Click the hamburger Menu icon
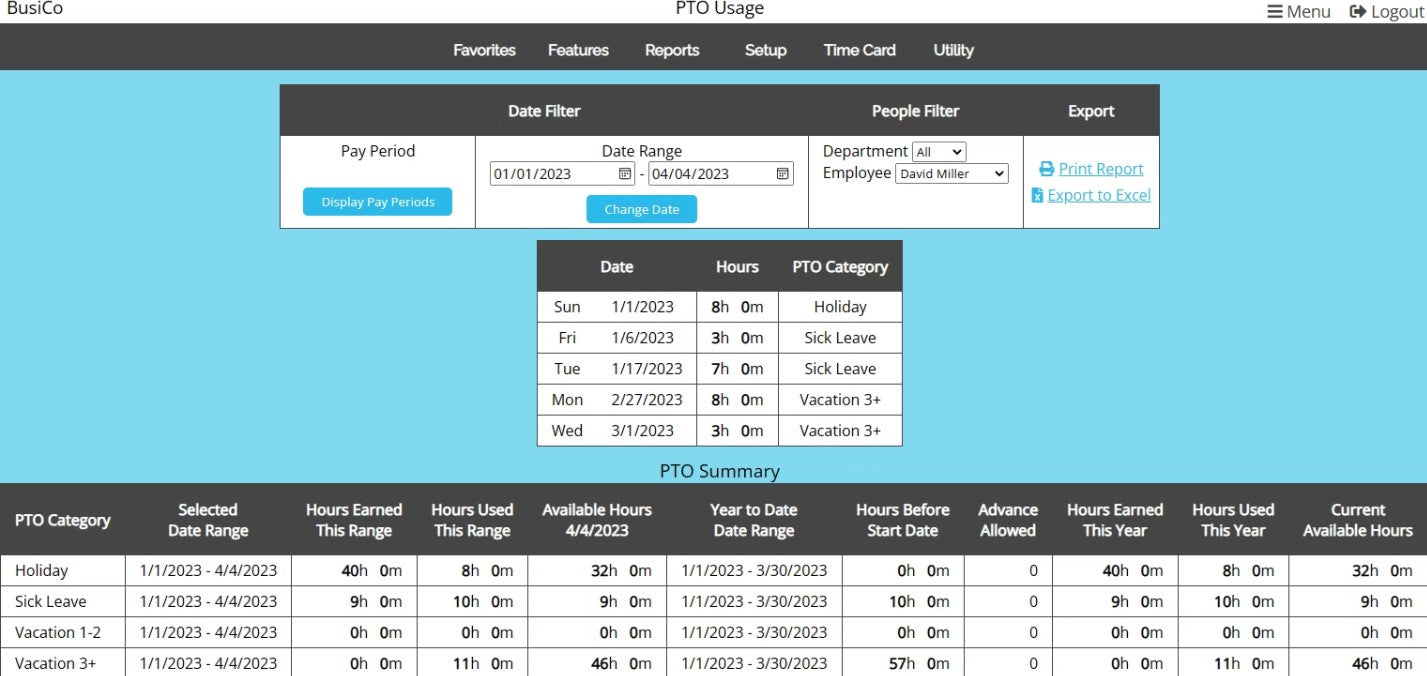This screenshot has width=1427, height=676. pos(1275,12)
